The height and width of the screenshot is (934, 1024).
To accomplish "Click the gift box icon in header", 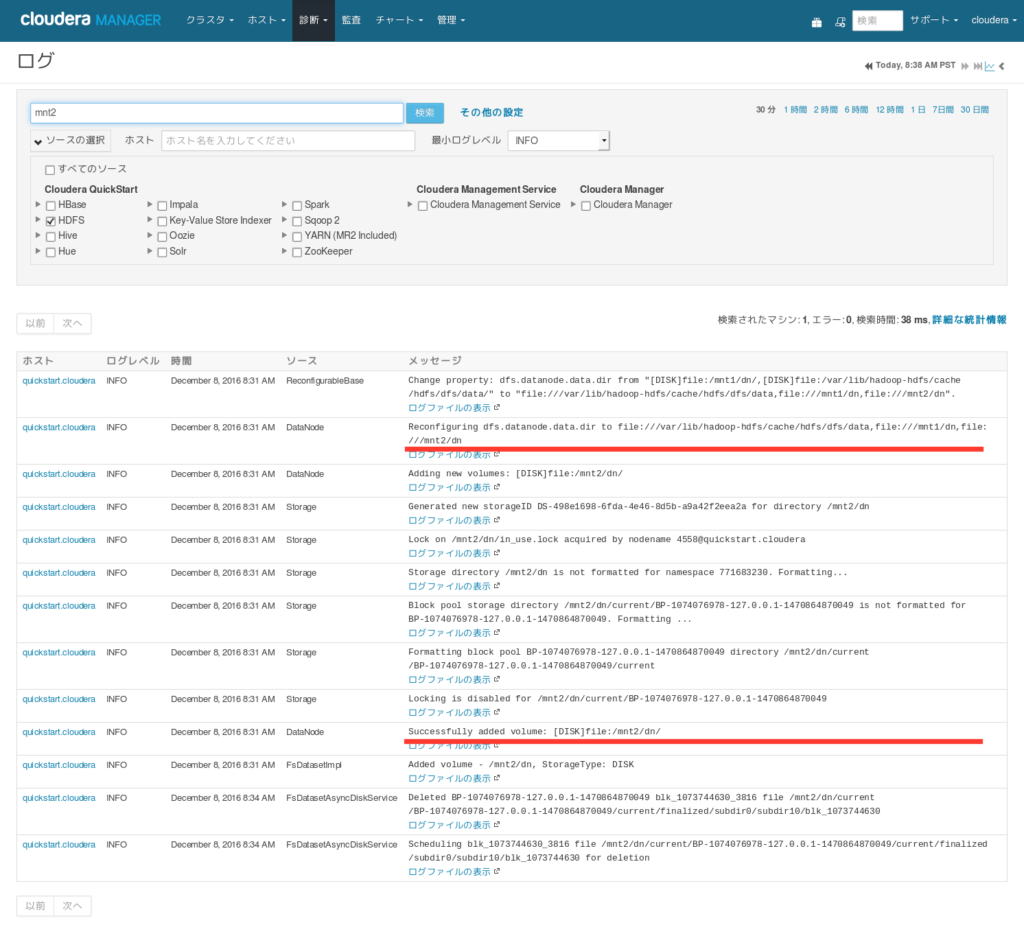I will (x=816, y=22).
